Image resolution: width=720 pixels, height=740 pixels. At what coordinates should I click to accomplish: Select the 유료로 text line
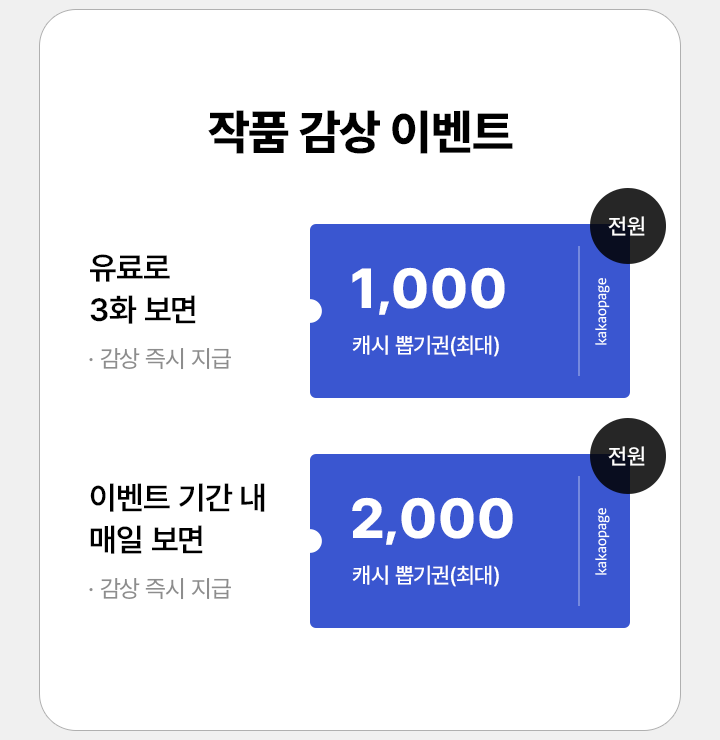[x=130, y=267]
